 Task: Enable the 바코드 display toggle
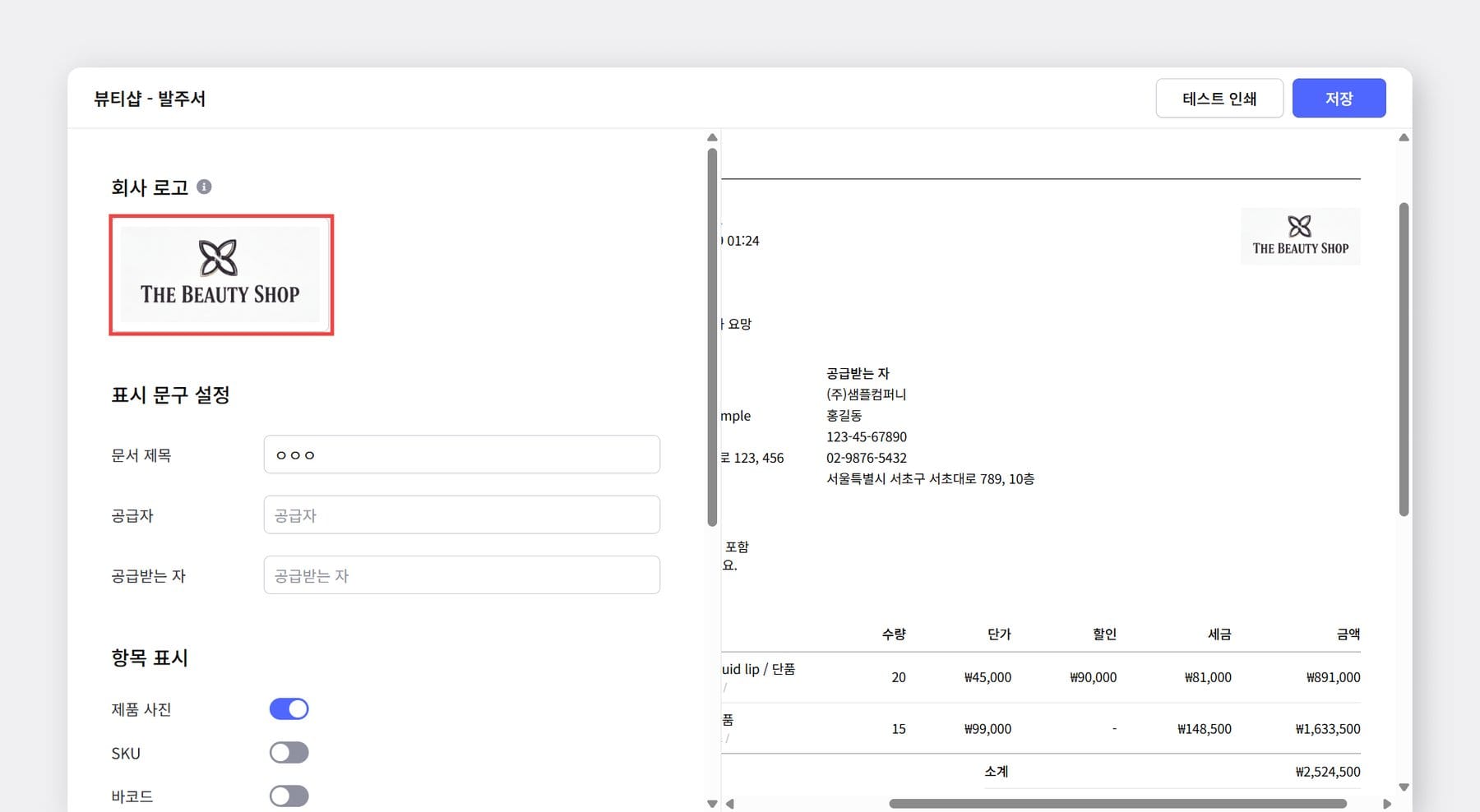(289, 795)
